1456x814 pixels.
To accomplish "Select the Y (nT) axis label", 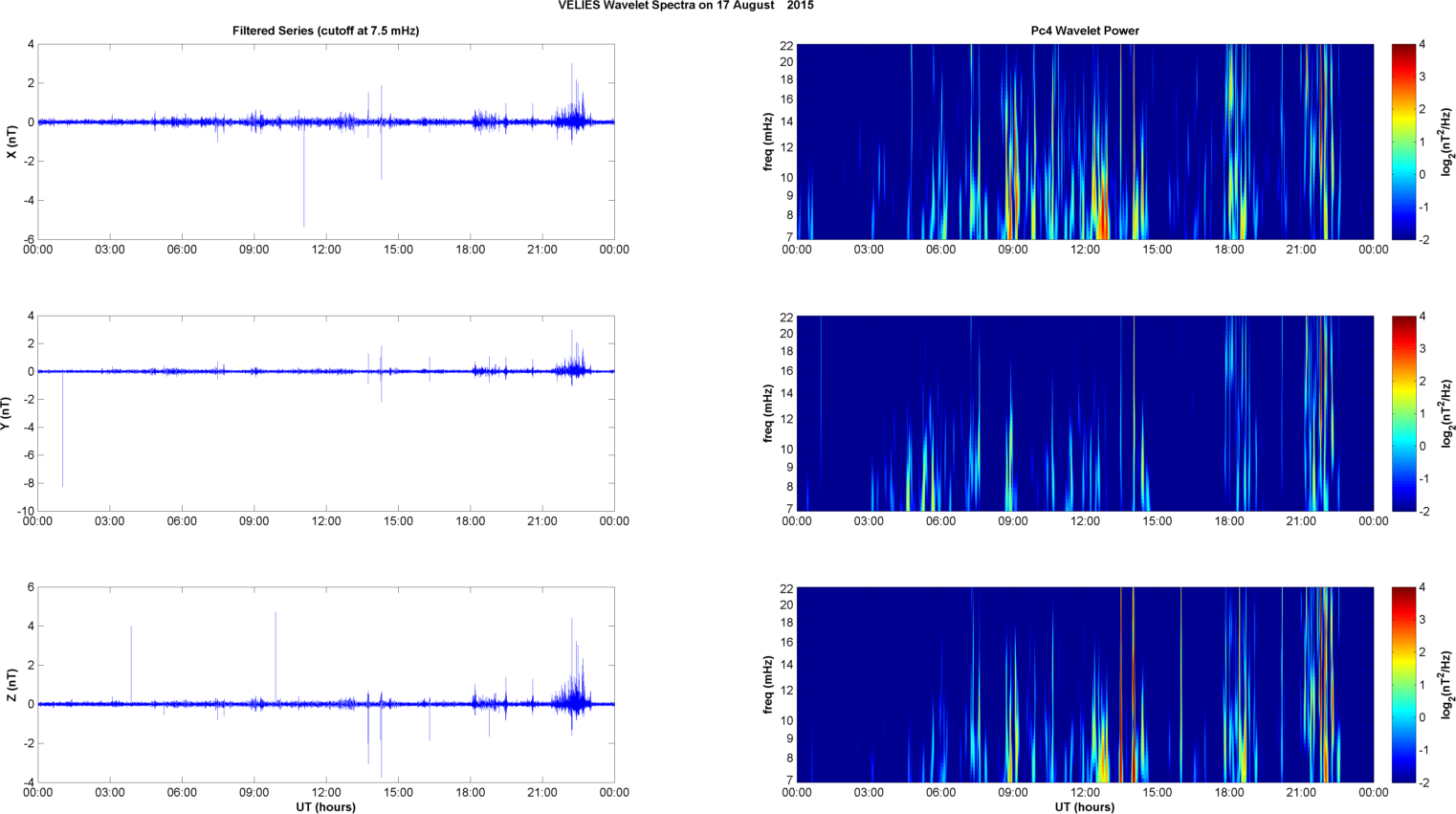I will [x=6, y=413].
